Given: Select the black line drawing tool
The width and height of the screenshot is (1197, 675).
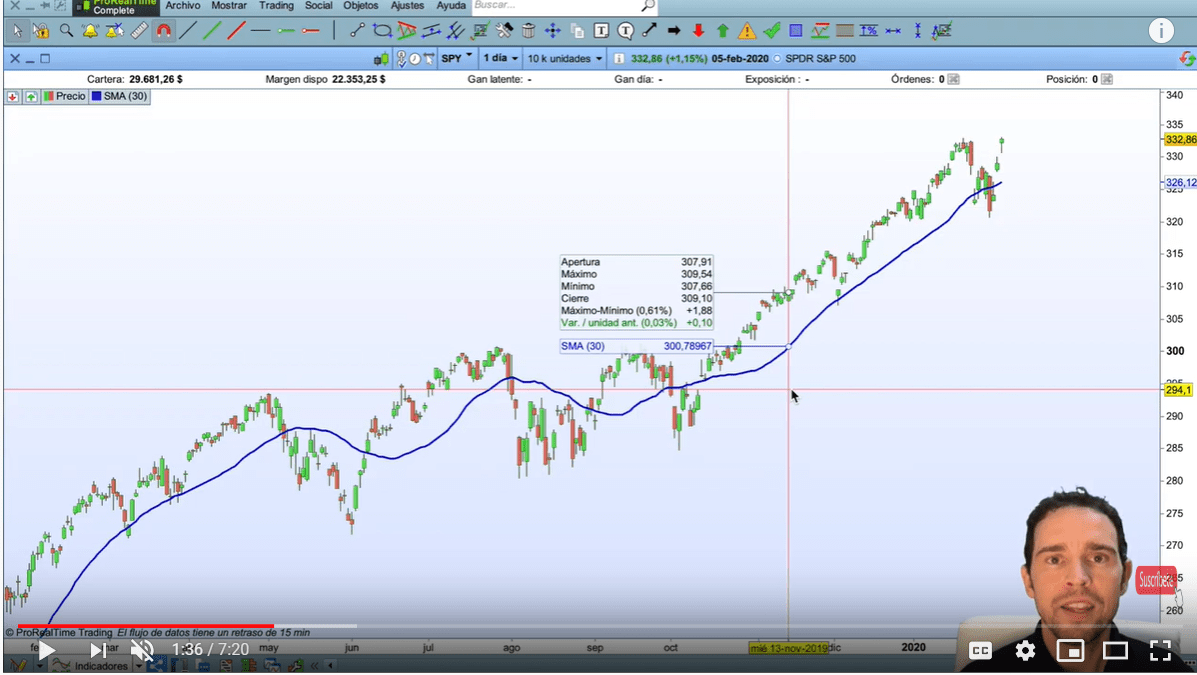Looking at the screenshot, I should point(188,31).
